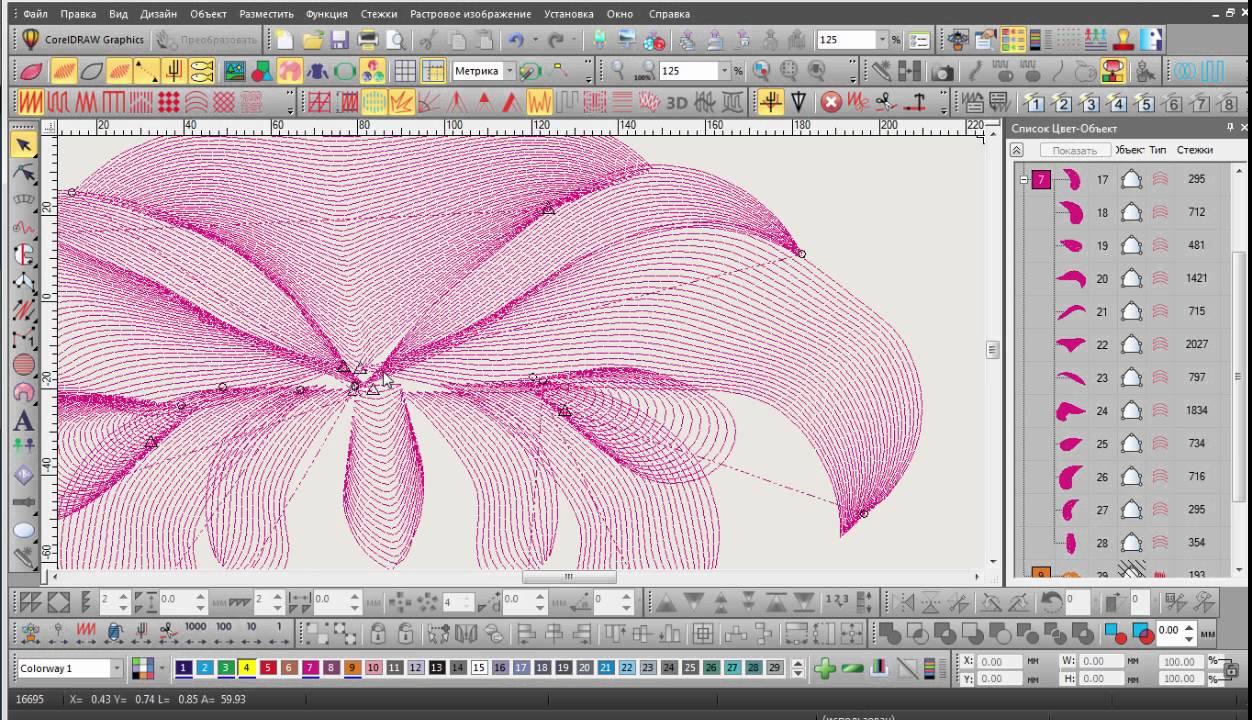
Task: Open second-row zoom factor 125 dropdown
Action: (x=725, y=72)
